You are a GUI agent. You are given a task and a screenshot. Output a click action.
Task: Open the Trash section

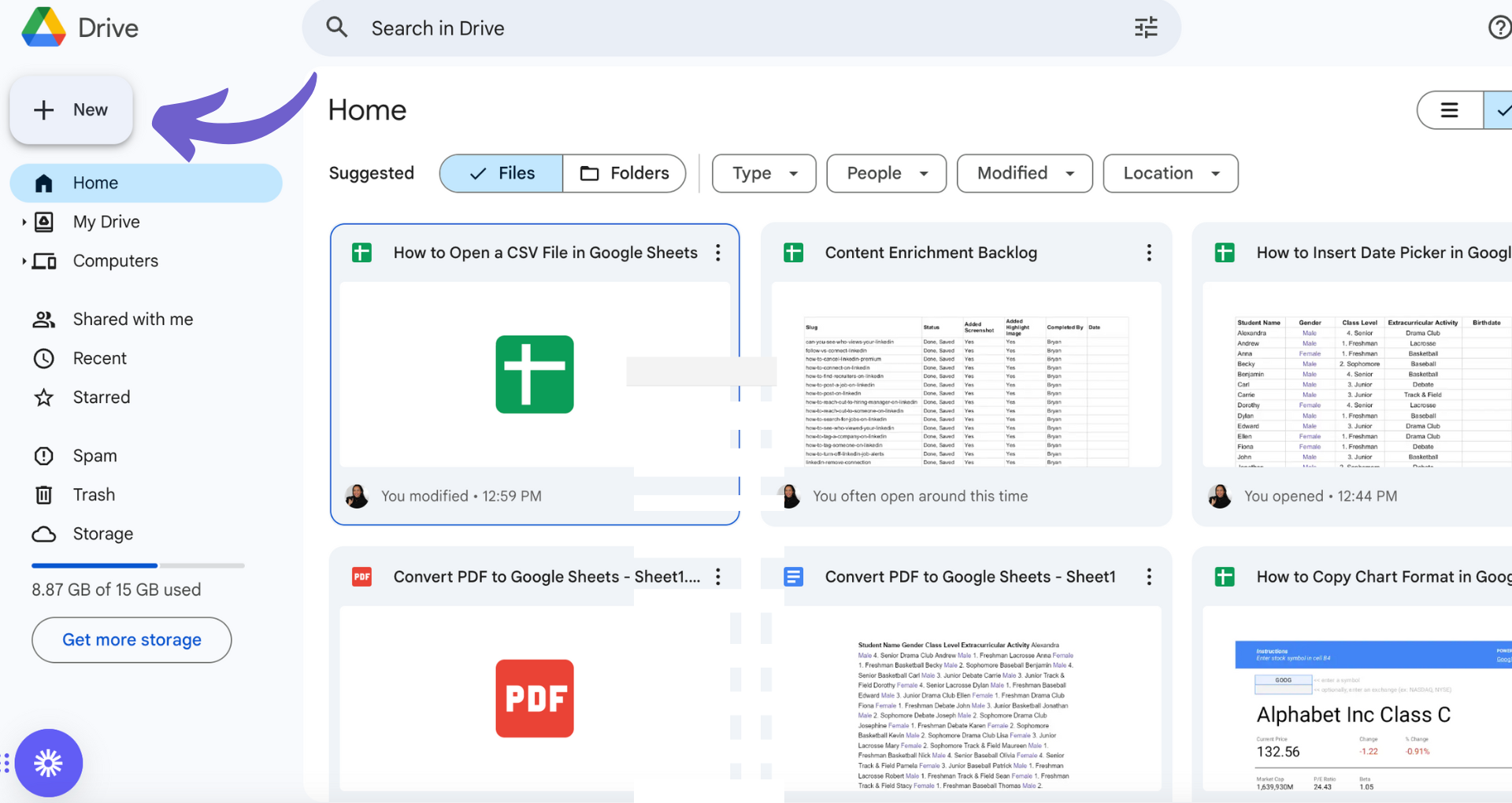tap(94, 494)
